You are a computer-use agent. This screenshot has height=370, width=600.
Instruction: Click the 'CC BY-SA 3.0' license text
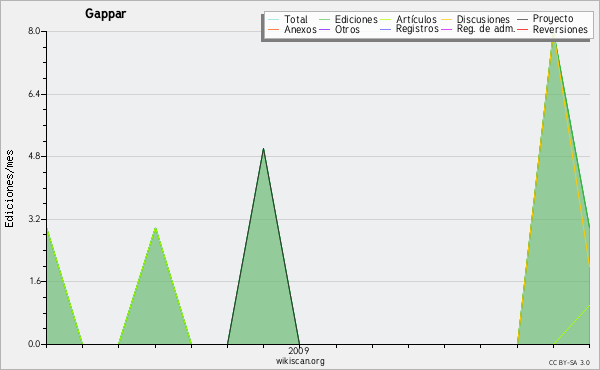569,363
